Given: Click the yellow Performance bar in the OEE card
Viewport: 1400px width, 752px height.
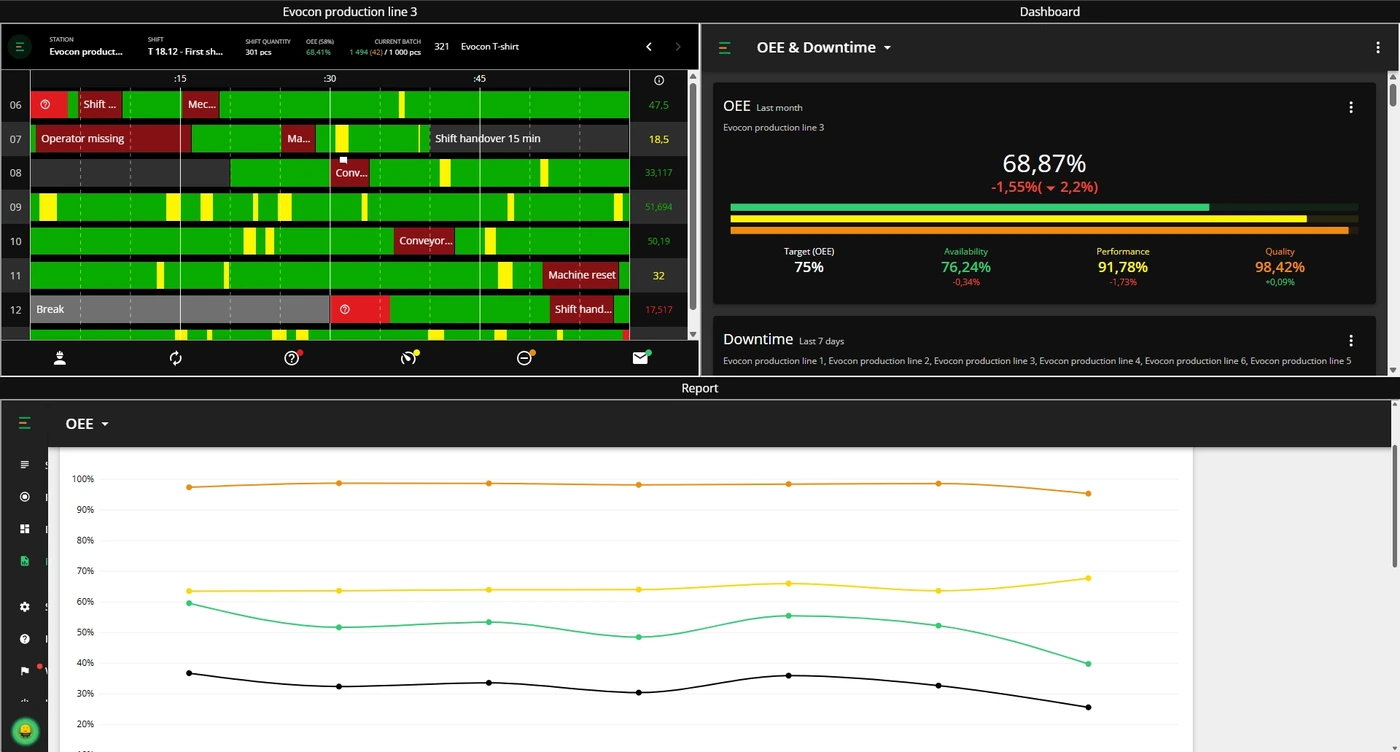Looking at the screenshot, I should coord(1019,219).
